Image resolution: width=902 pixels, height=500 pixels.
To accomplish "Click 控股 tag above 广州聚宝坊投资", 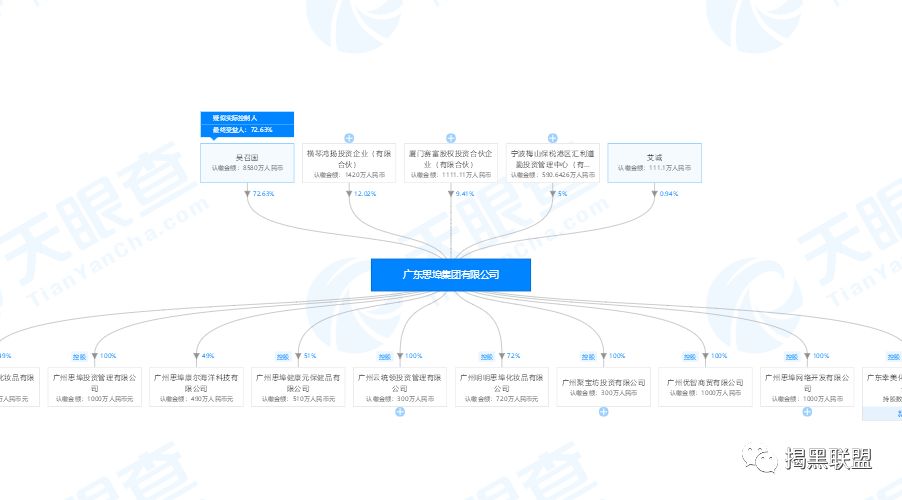I will [x=588, y=357].
